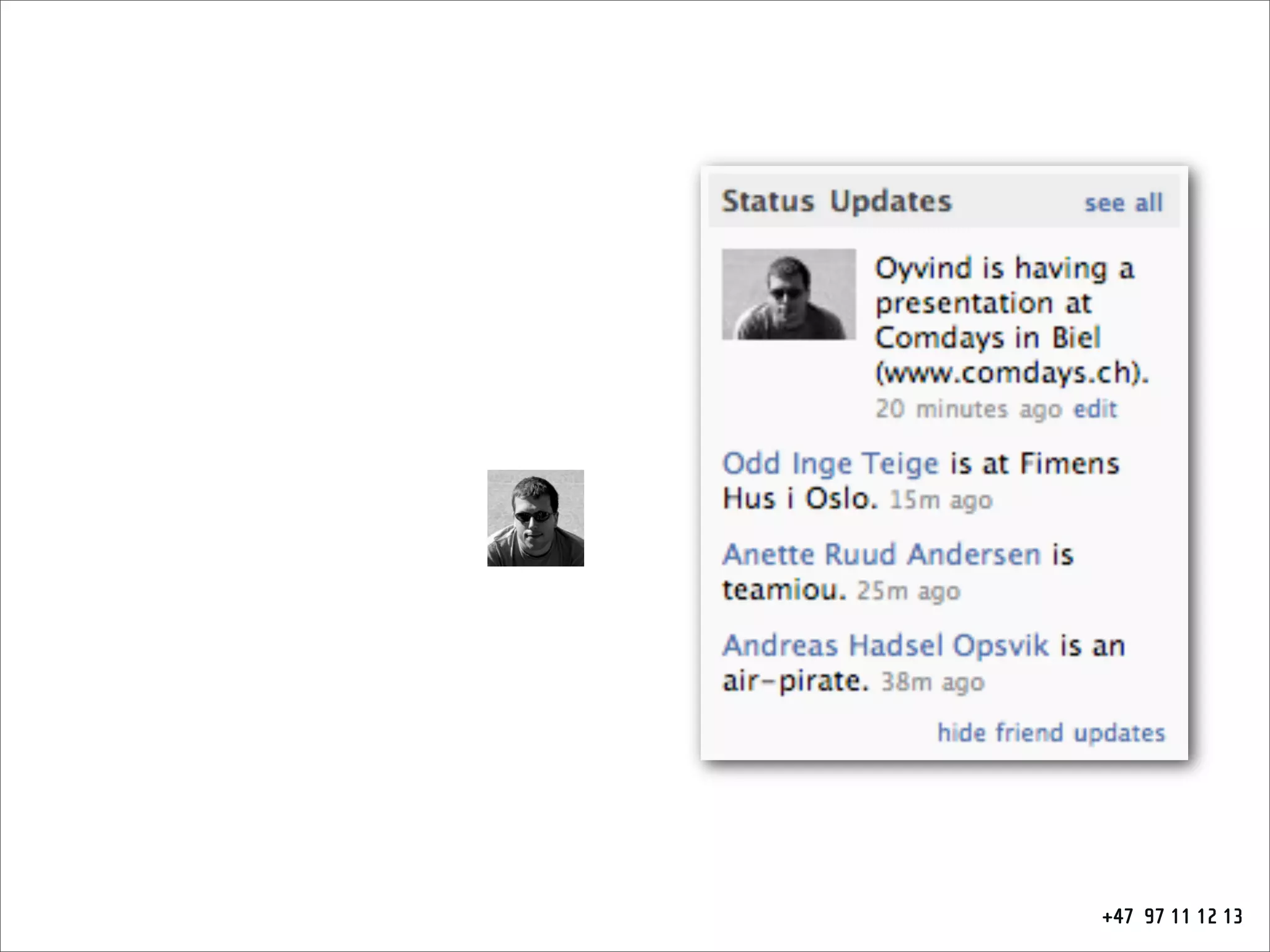
Task: Click the '25m ago' timestamp
Action: (908, 591)
